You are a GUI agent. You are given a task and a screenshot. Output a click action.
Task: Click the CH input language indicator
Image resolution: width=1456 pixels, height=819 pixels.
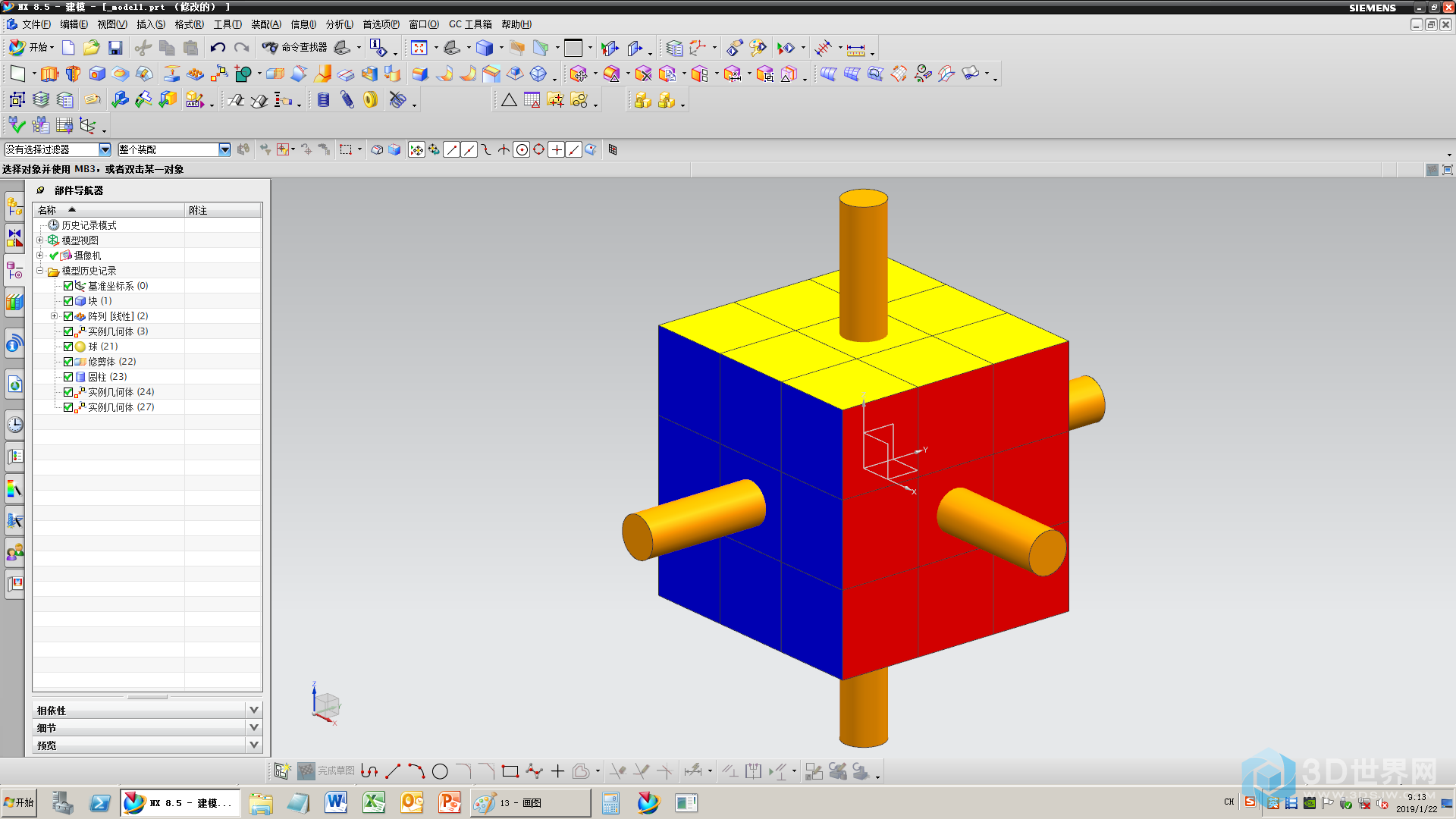click(x=1228, y=802)
